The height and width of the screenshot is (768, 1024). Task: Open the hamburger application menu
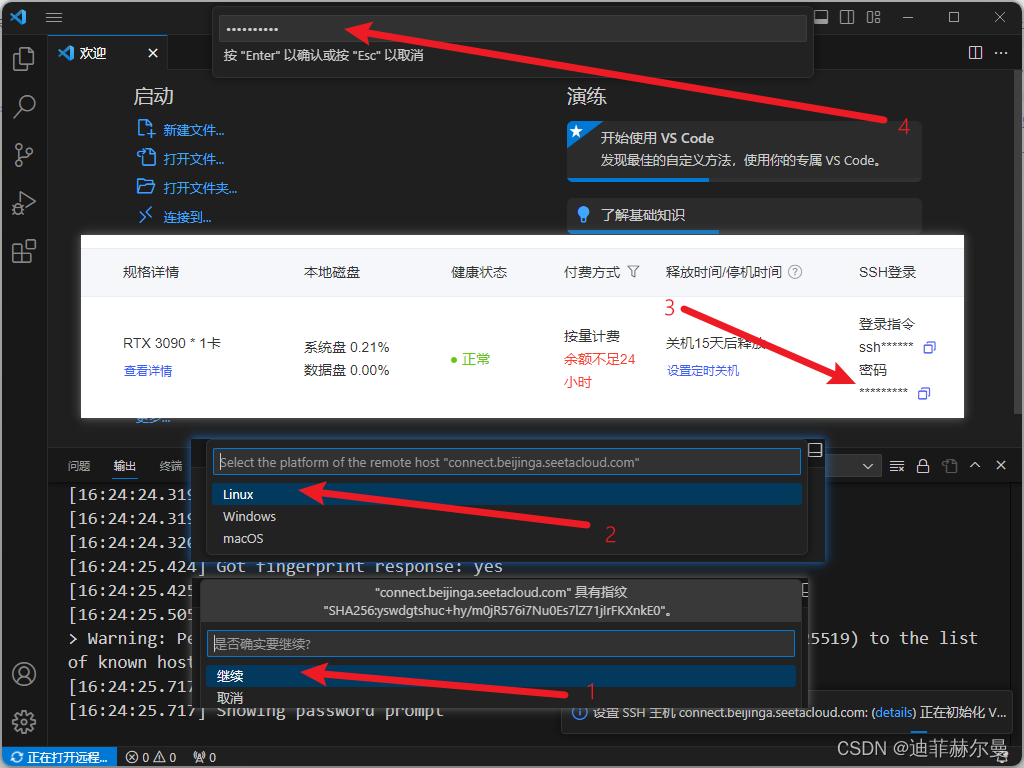[x=54, y=18]
